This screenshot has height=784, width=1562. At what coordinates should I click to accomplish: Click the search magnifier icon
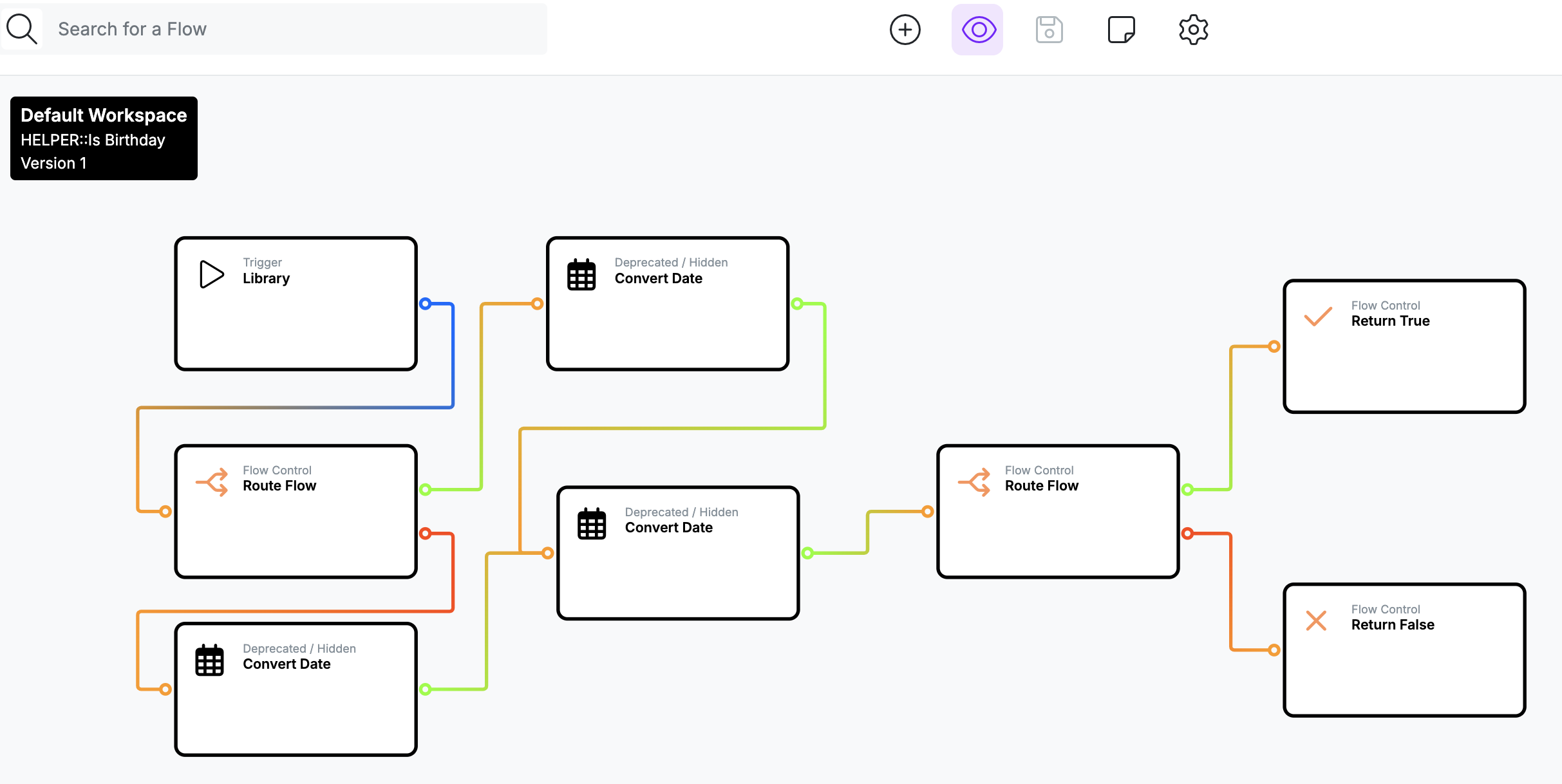[21, 29]
